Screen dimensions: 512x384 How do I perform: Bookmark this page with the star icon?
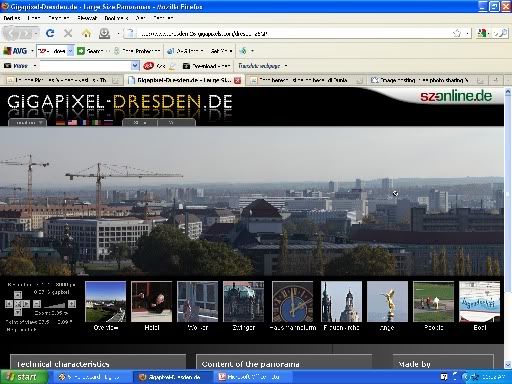[x=457, y=33]
